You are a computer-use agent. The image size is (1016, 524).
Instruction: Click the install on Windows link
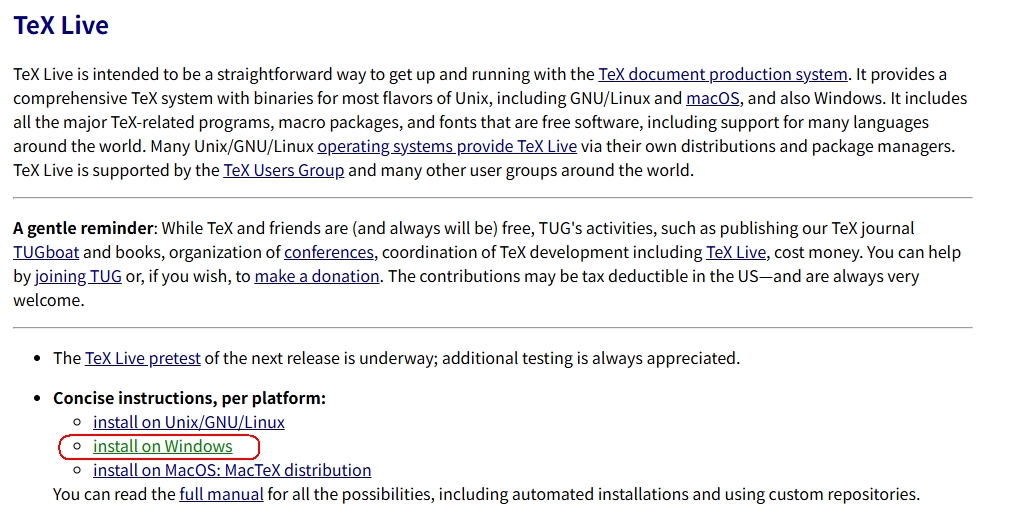[x=162, y=446]
